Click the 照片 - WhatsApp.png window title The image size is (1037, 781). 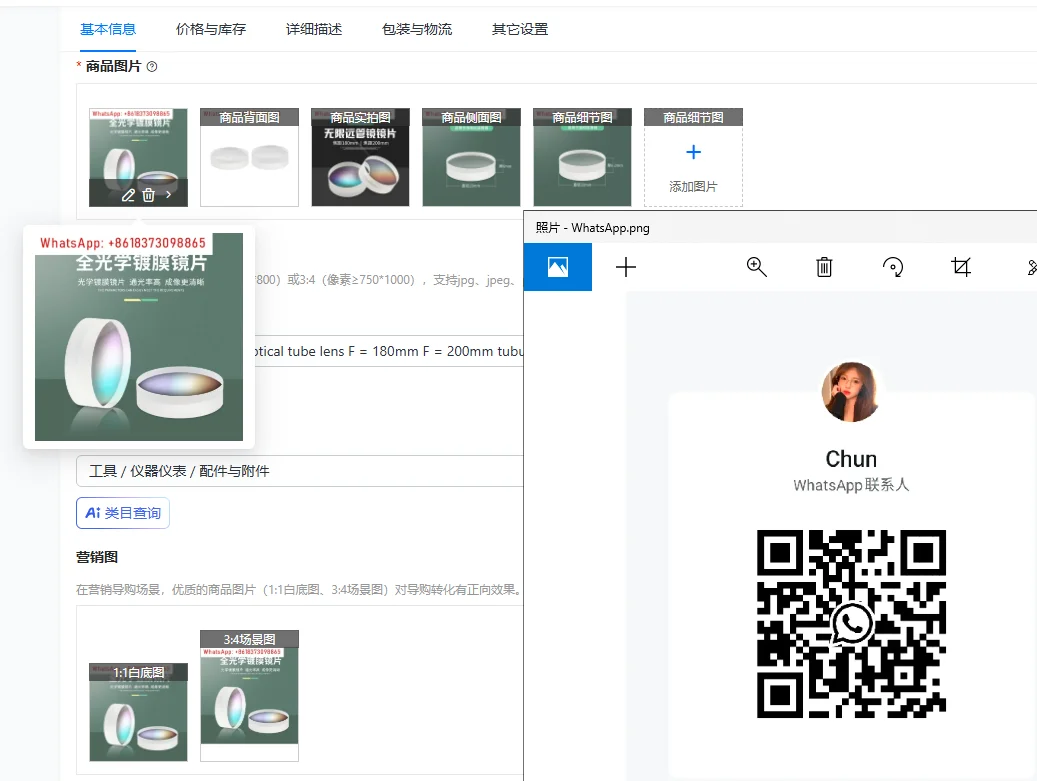click(x=593, y=227)
